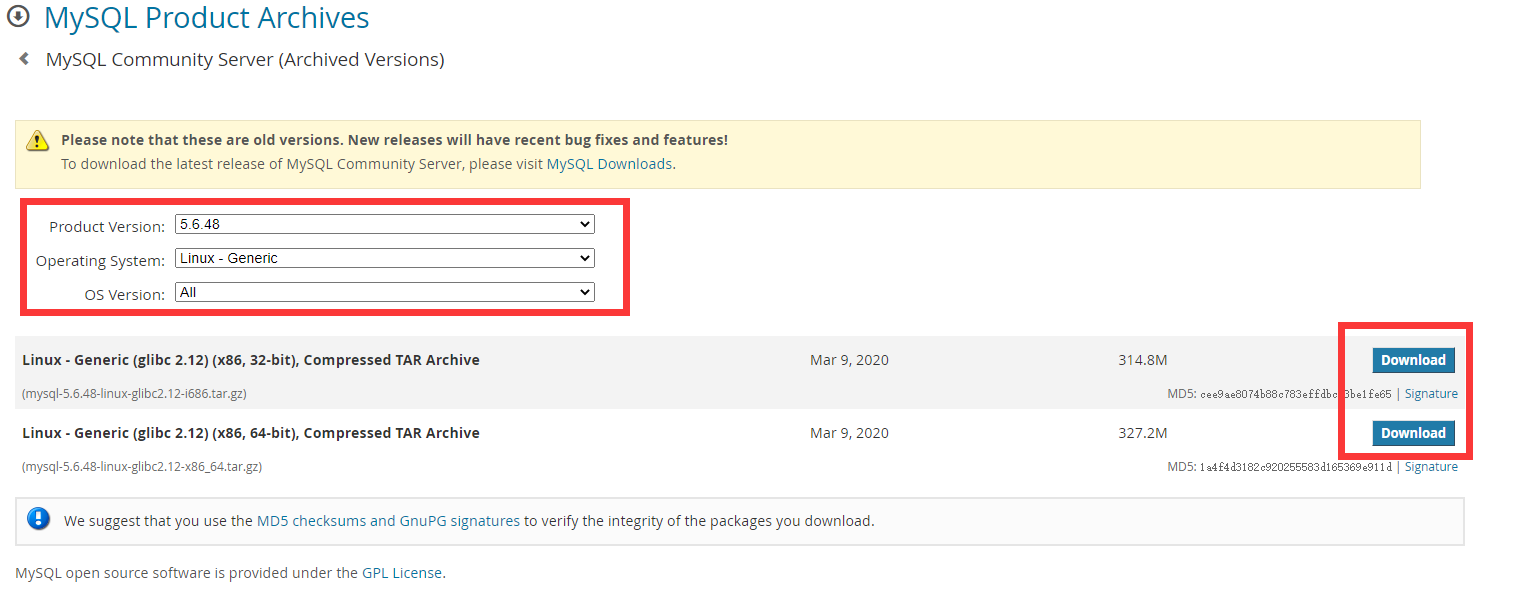Click the bold old versions warning text
The height and width of the screenshot is (599, 1516).
pyautogui.click(x=395, y=140)
